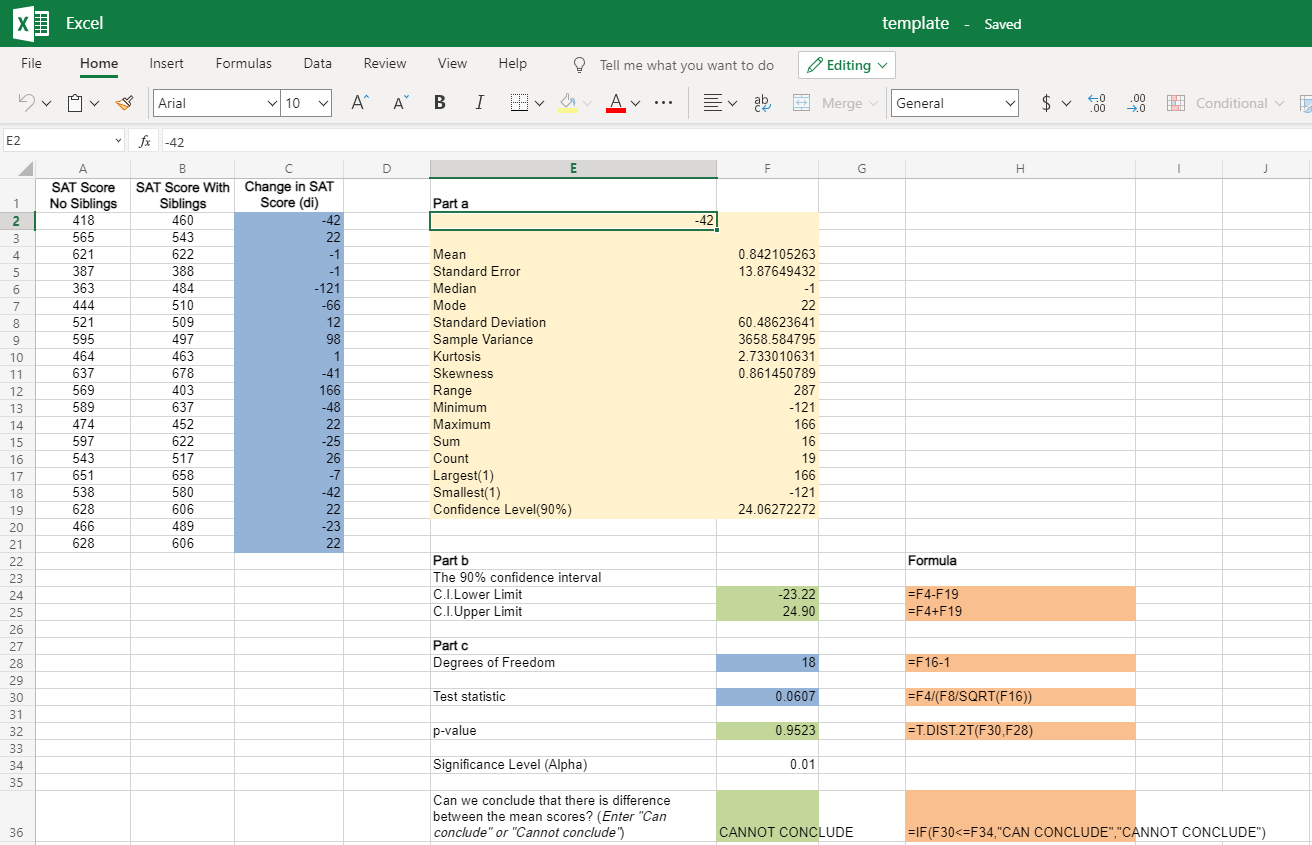
Task: Select the Format Painter tool
Action: coord(122,102)
